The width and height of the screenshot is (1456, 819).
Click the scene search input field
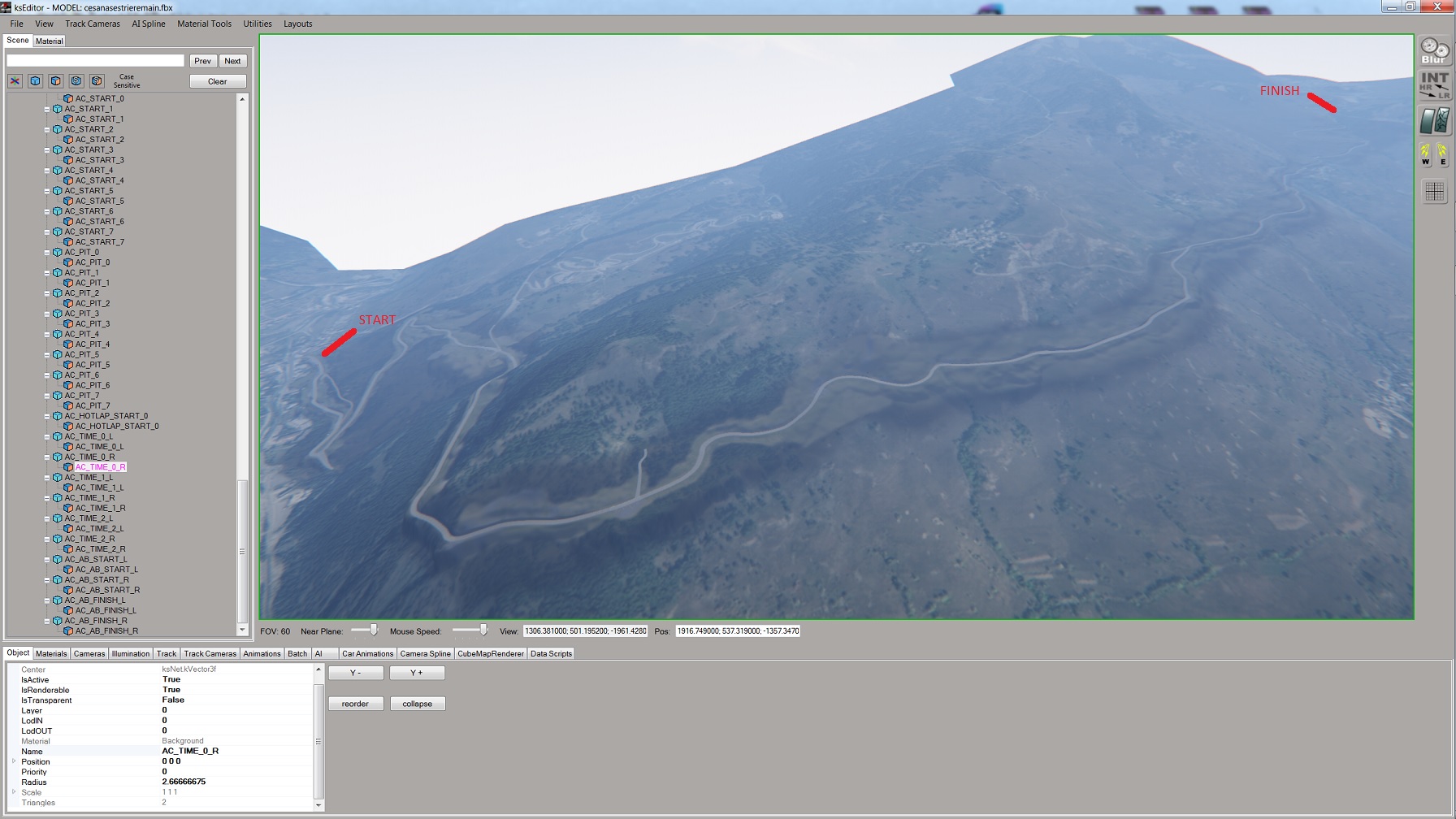pyautogui.click(x=95, y=61)
